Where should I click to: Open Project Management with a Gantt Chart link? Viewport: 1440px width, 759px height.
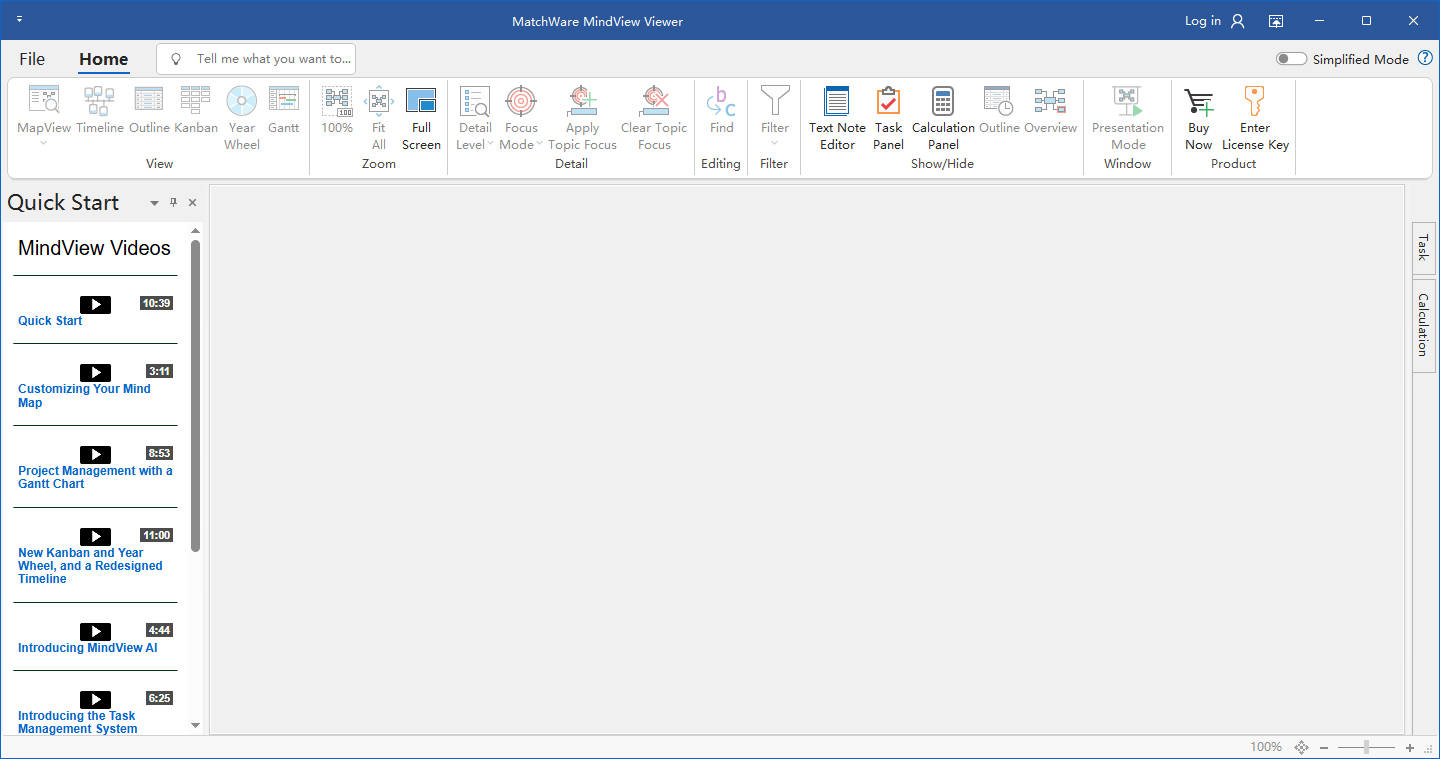[95, 477]
